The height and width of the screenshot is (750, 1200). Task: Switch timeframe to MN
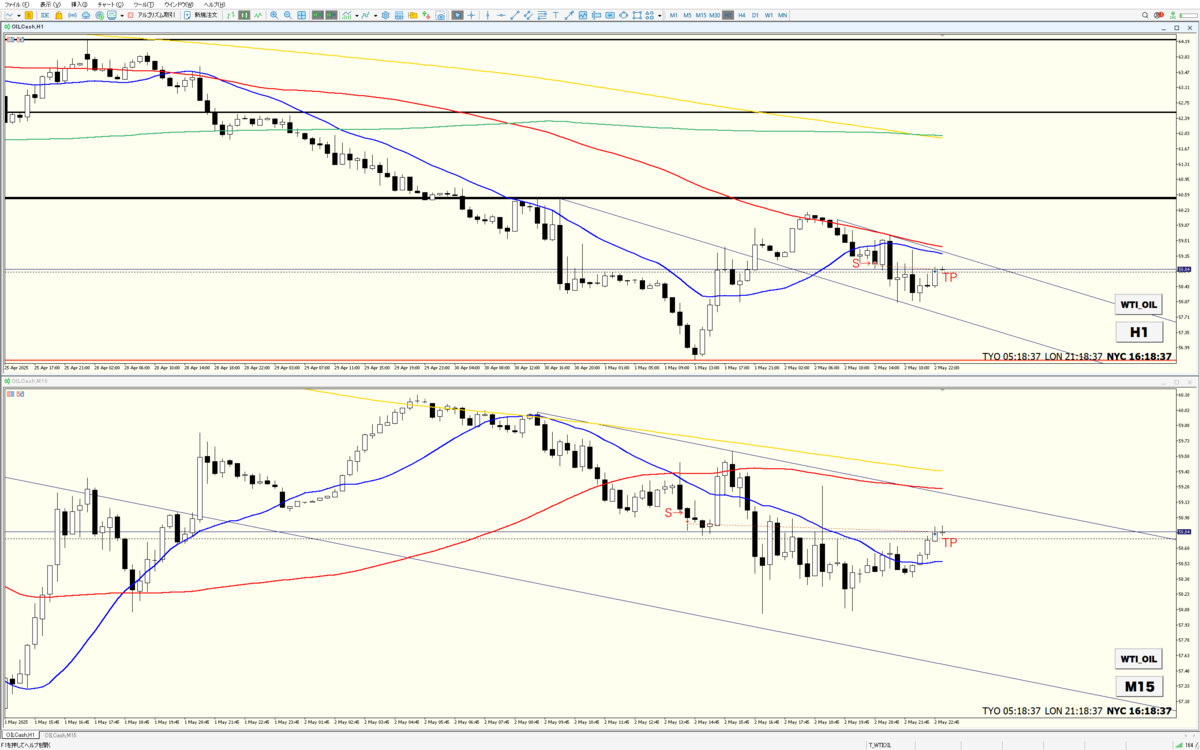coord(782,15)
